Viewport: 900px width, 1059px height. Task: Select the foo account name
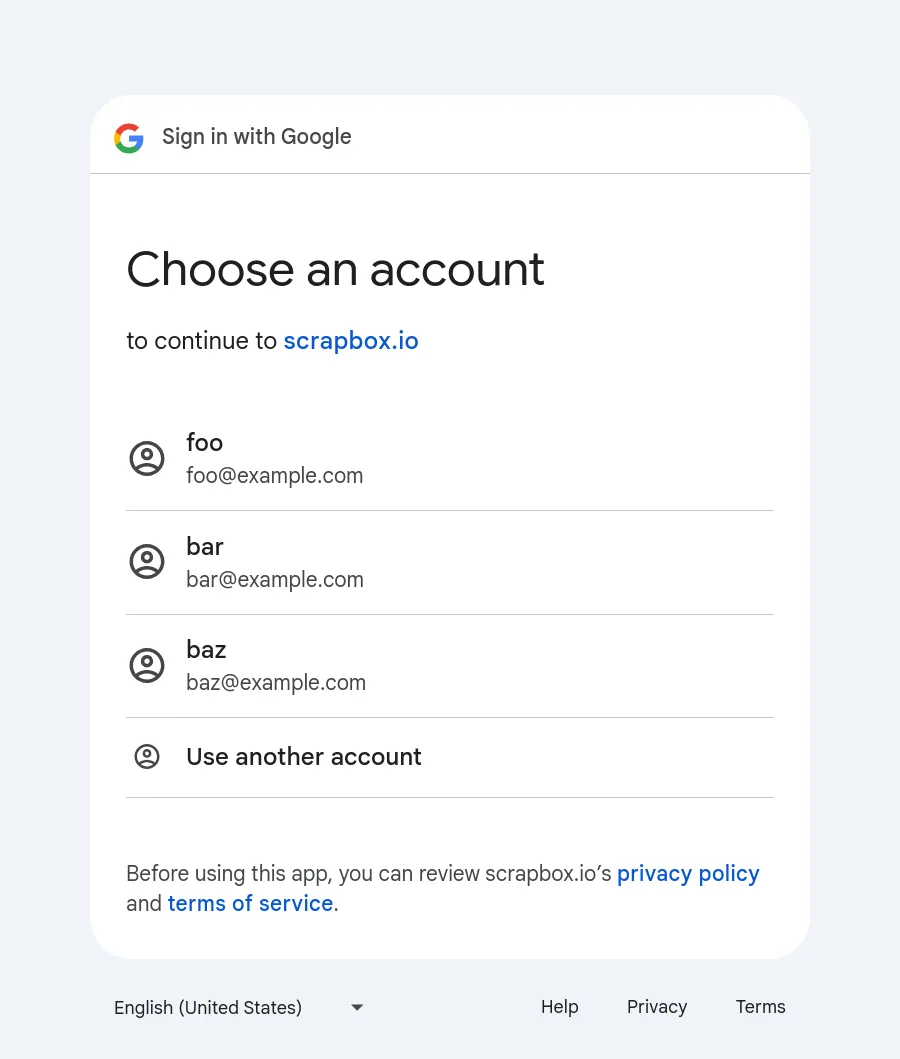click(205, 443)
